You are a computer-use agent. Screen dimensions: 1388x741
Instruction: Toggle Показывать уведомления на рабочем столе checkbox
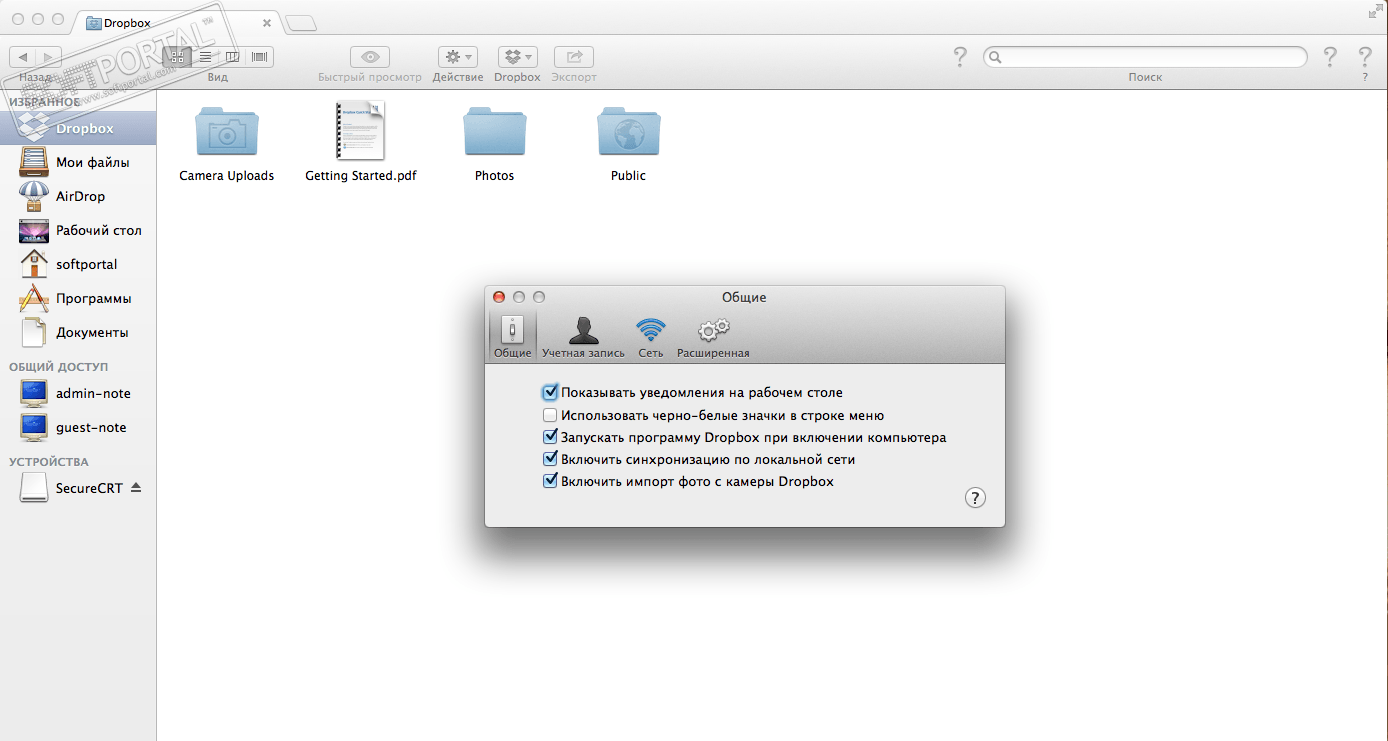pyautogui.click(x=550, y=393)
